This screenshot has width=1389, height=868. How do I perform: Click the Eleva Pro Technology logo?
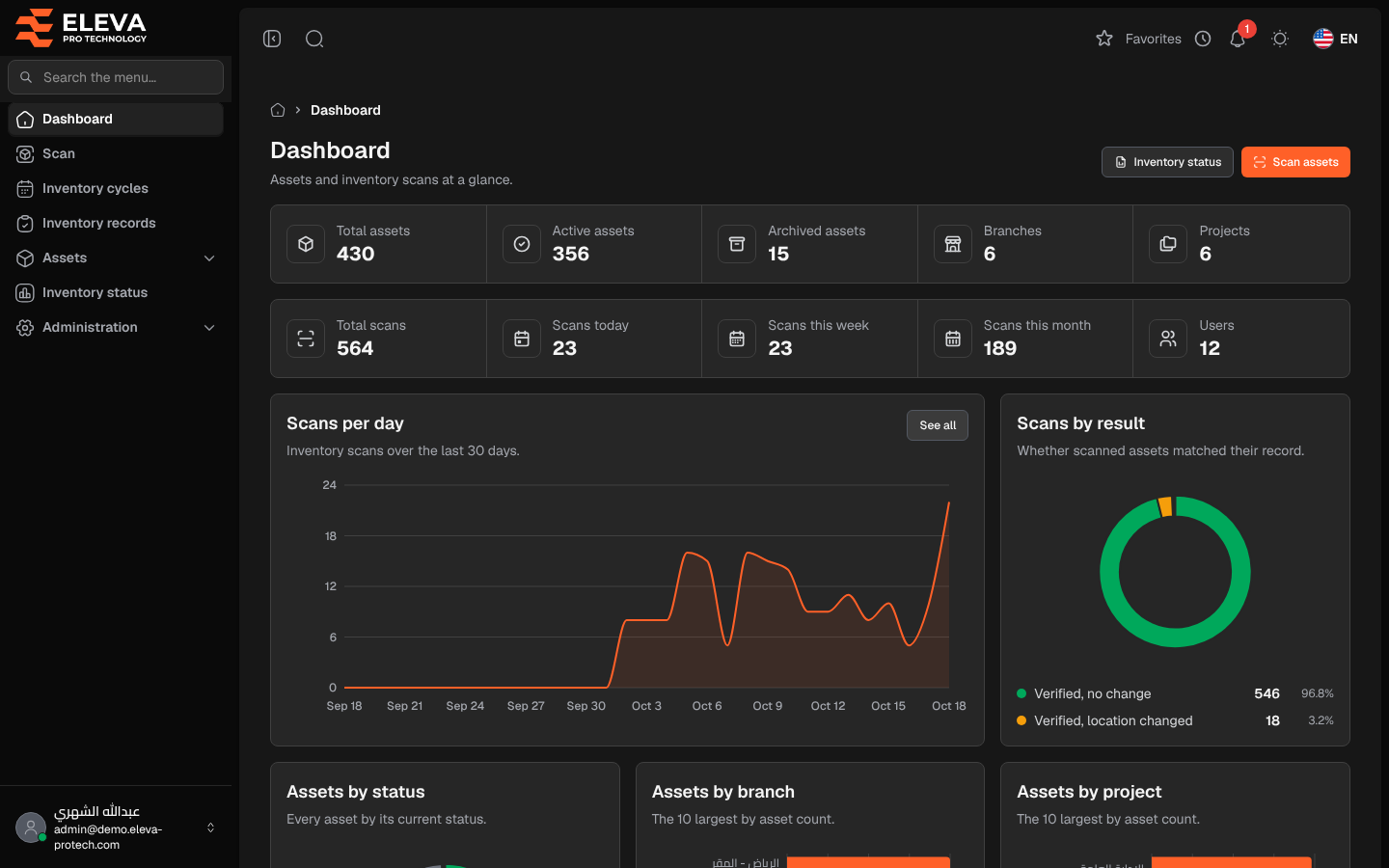pyautogui.click(x=81, y=27)
